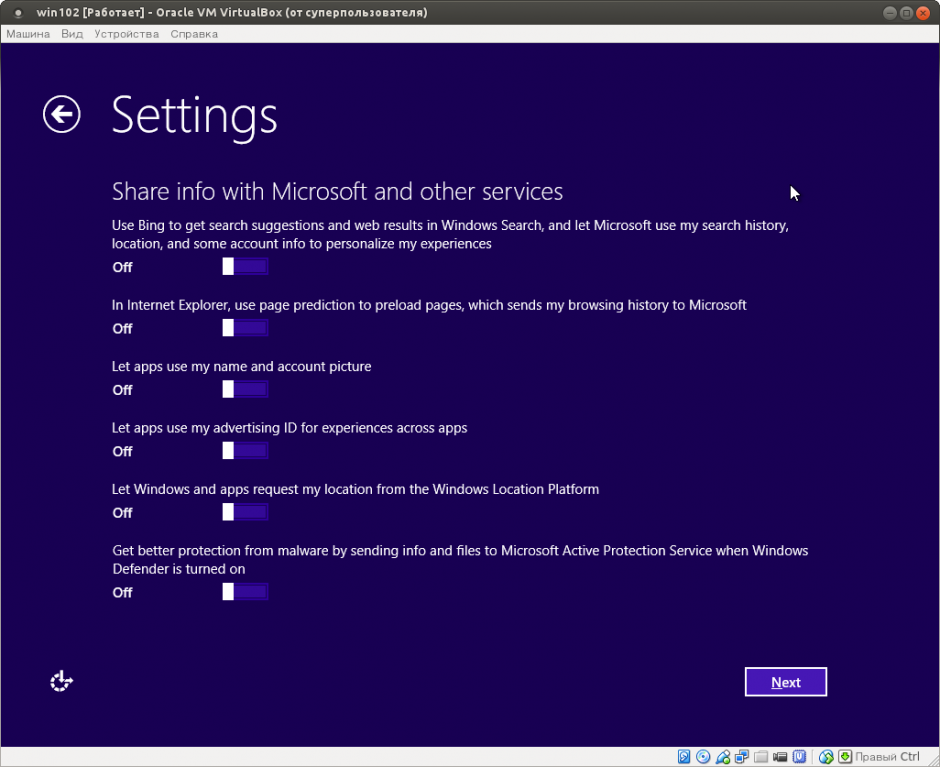This screenshot has height=767, width=940.
Task: Switch on Windows Location Platform requests
Action: (245, 513)
